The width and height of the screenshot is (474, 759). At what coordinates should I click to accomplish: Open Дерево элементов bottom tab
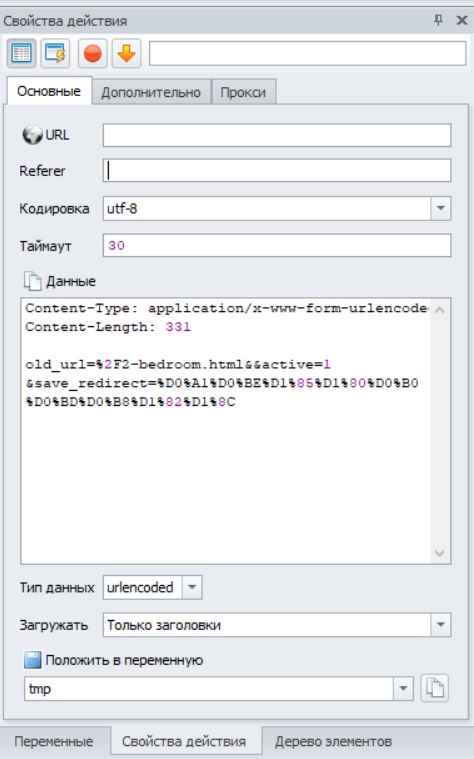coord(334,741)
